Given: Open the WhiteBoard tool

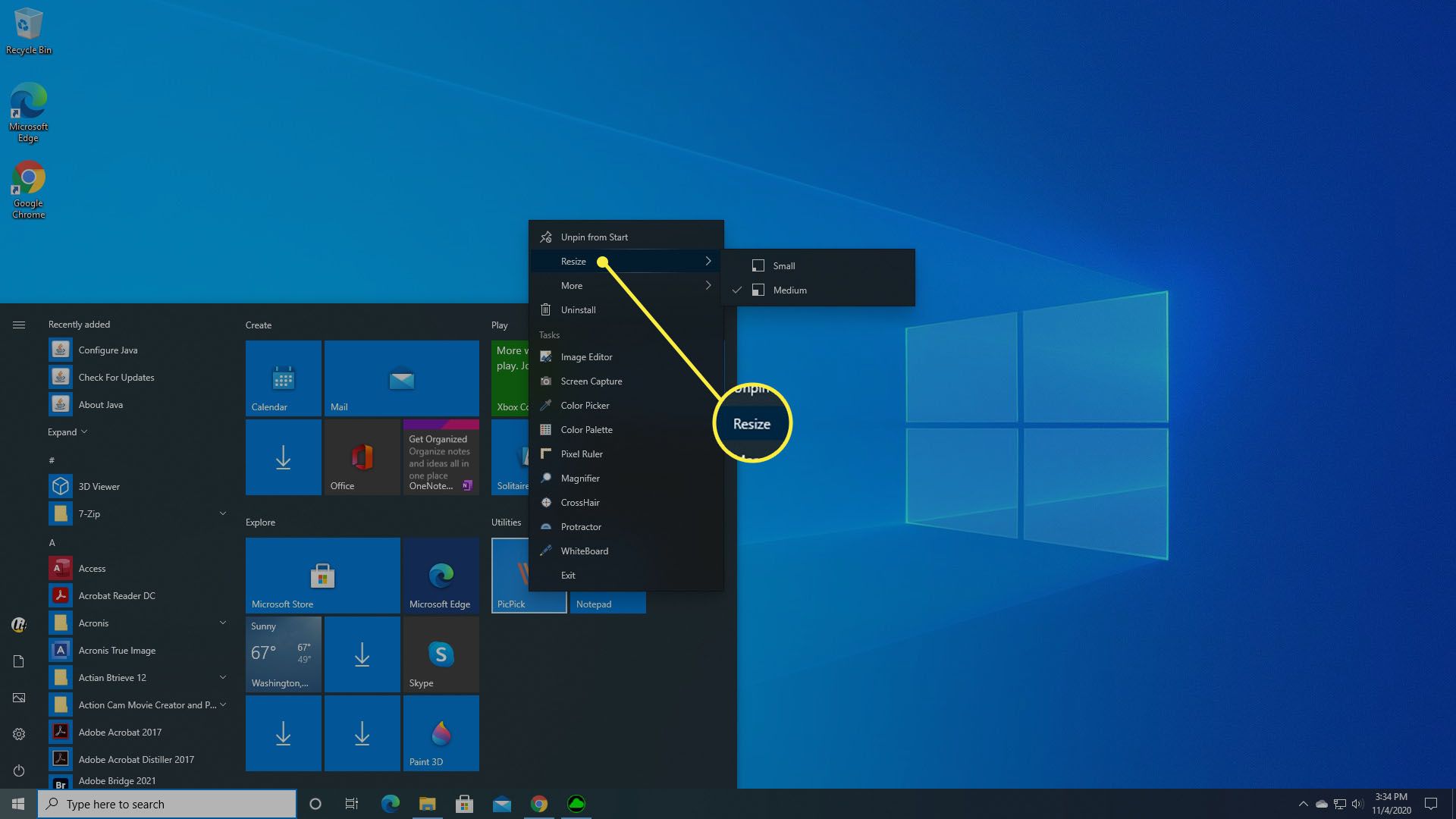Looking at the screenshot, I should tap(584, 550).
